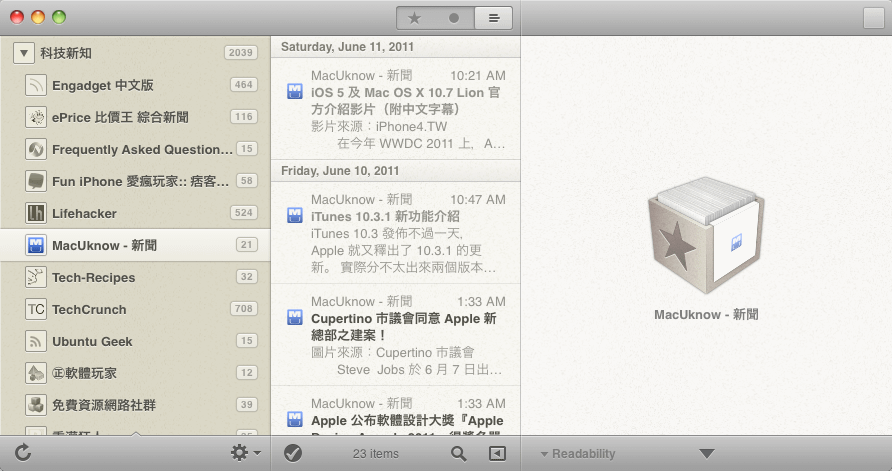Select the Ubuntu Geek feed
Image resolution: width=892 pixels, height=471 pixels.
click(x=135, y=341)
